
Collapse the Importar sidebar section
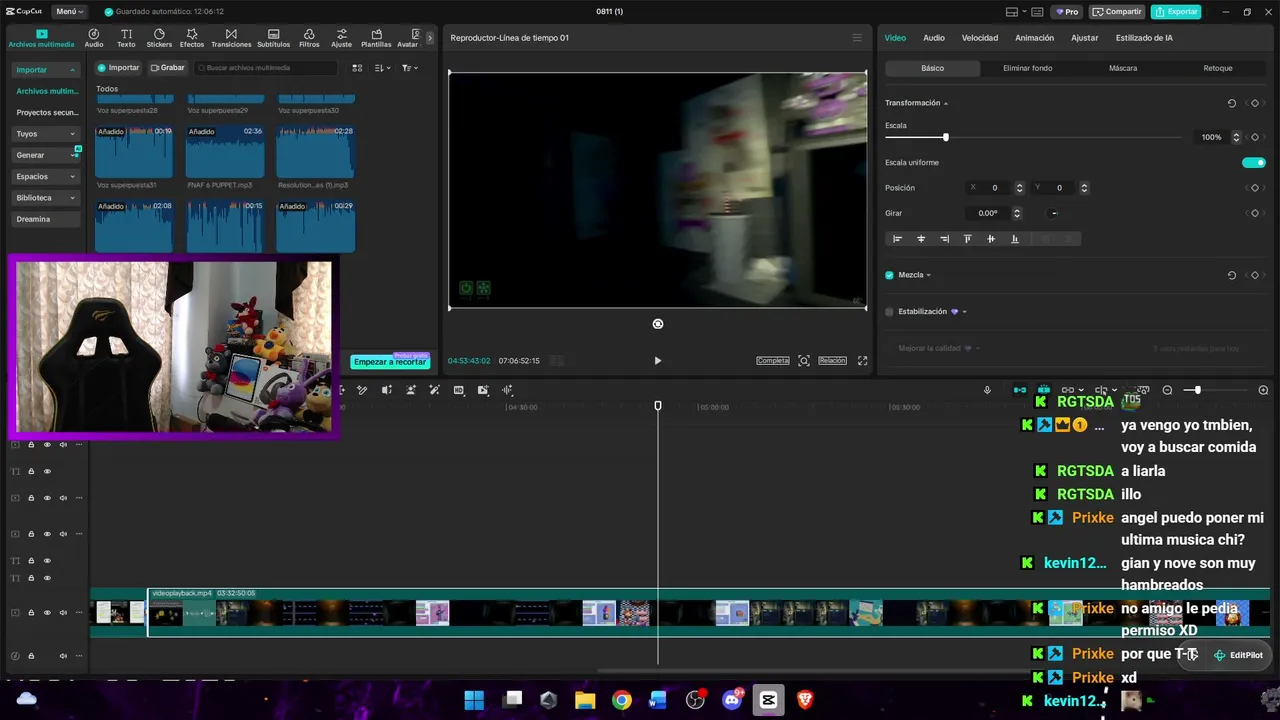coord(72,70)
